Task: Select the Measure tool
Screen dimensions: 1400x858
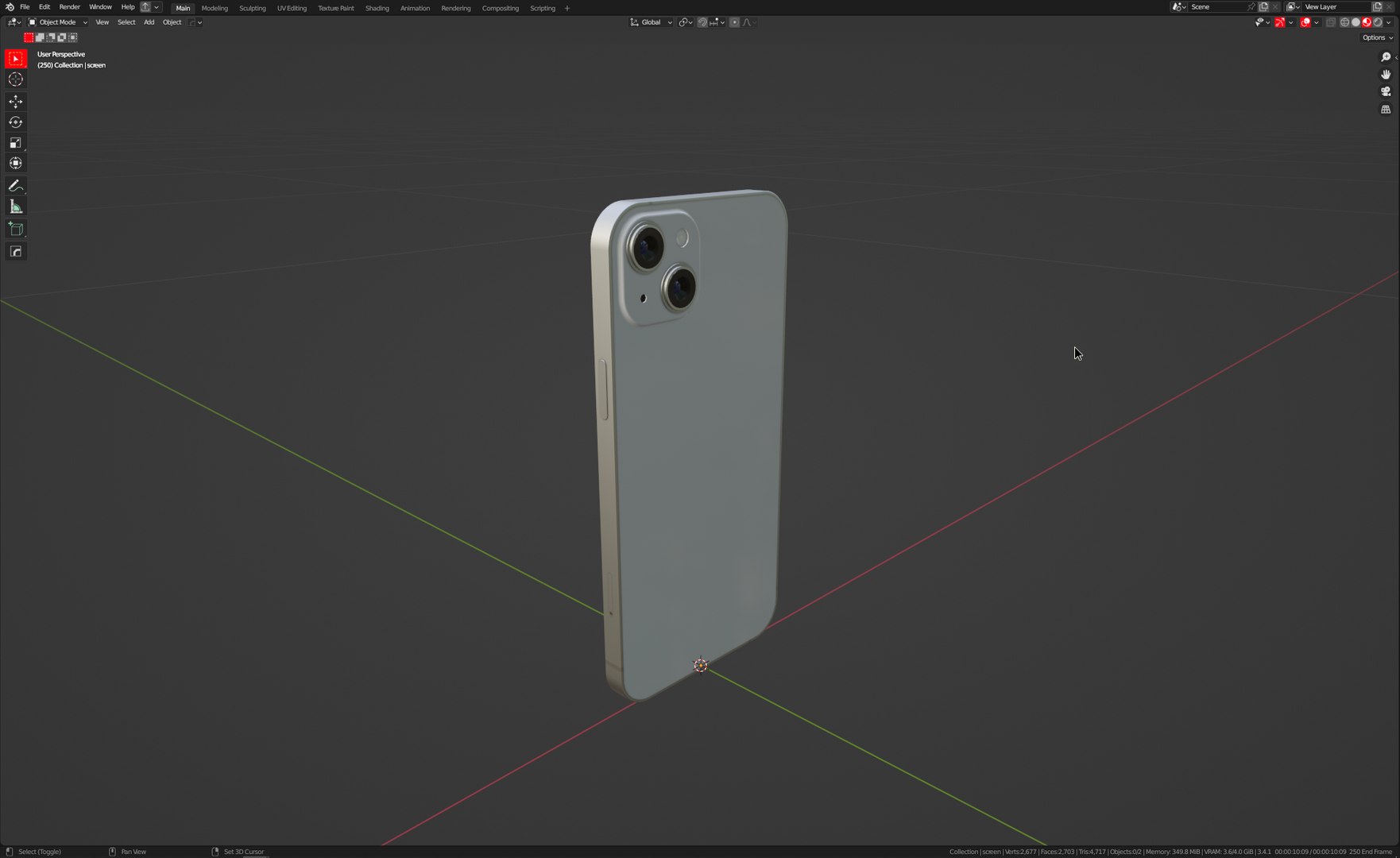Action: 16,207
